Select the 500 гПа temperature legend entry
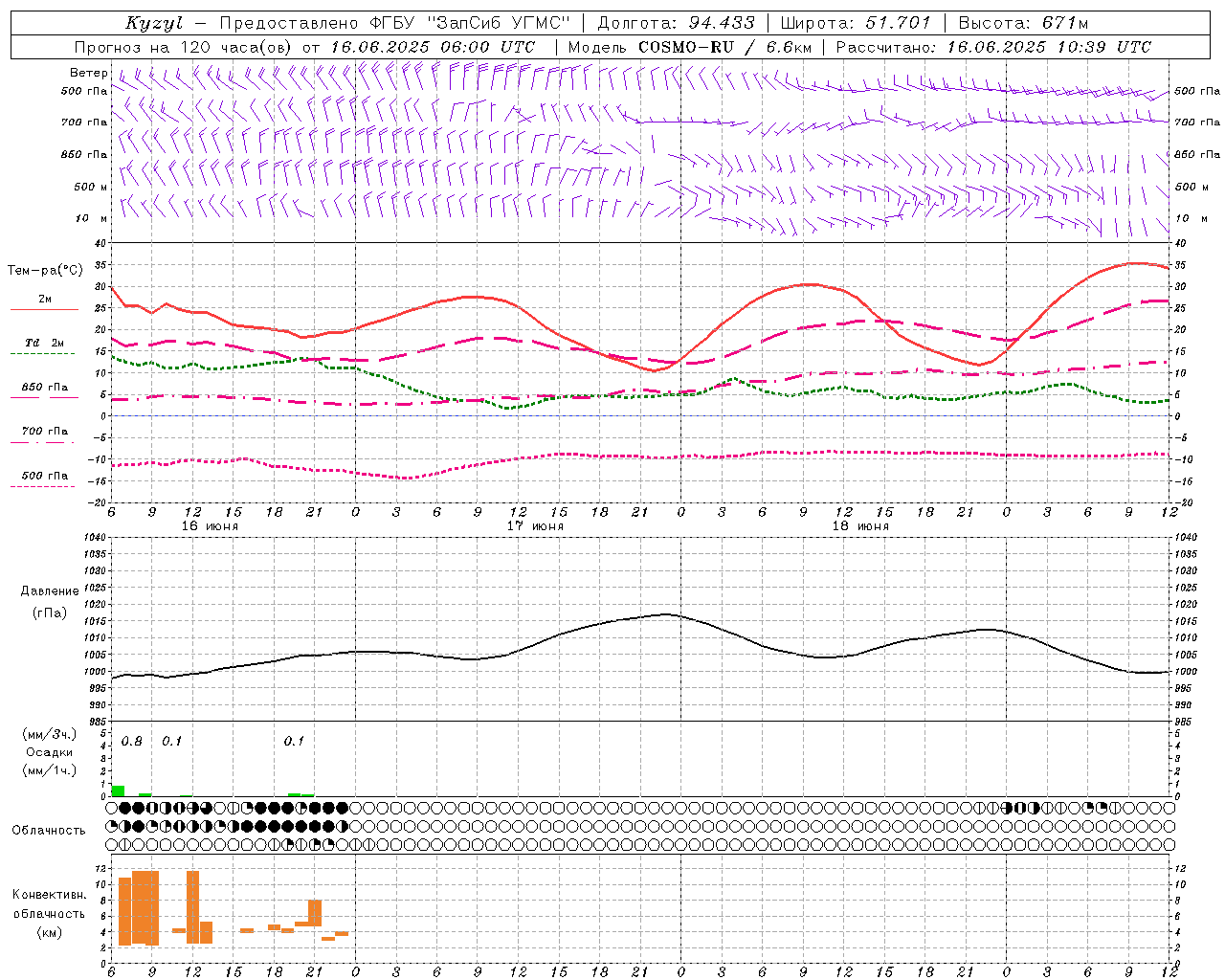The image size is (1225, 980). [x=45, y=476]
